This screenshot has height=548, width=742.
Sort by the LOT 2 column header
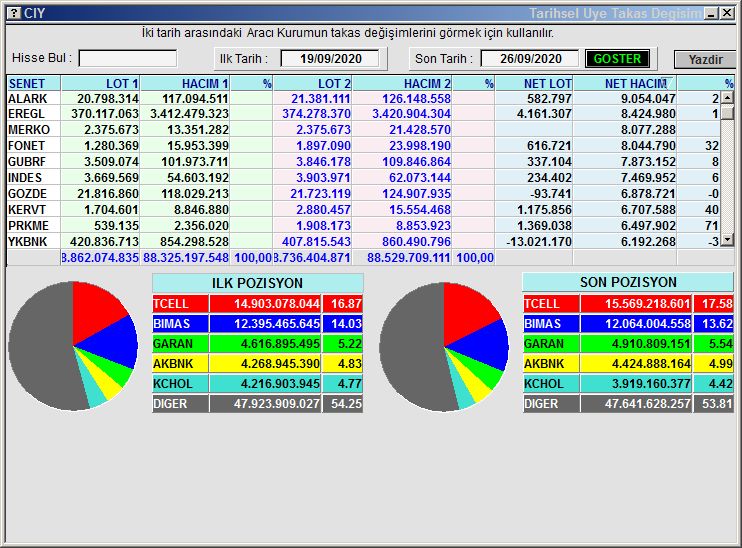312,83
